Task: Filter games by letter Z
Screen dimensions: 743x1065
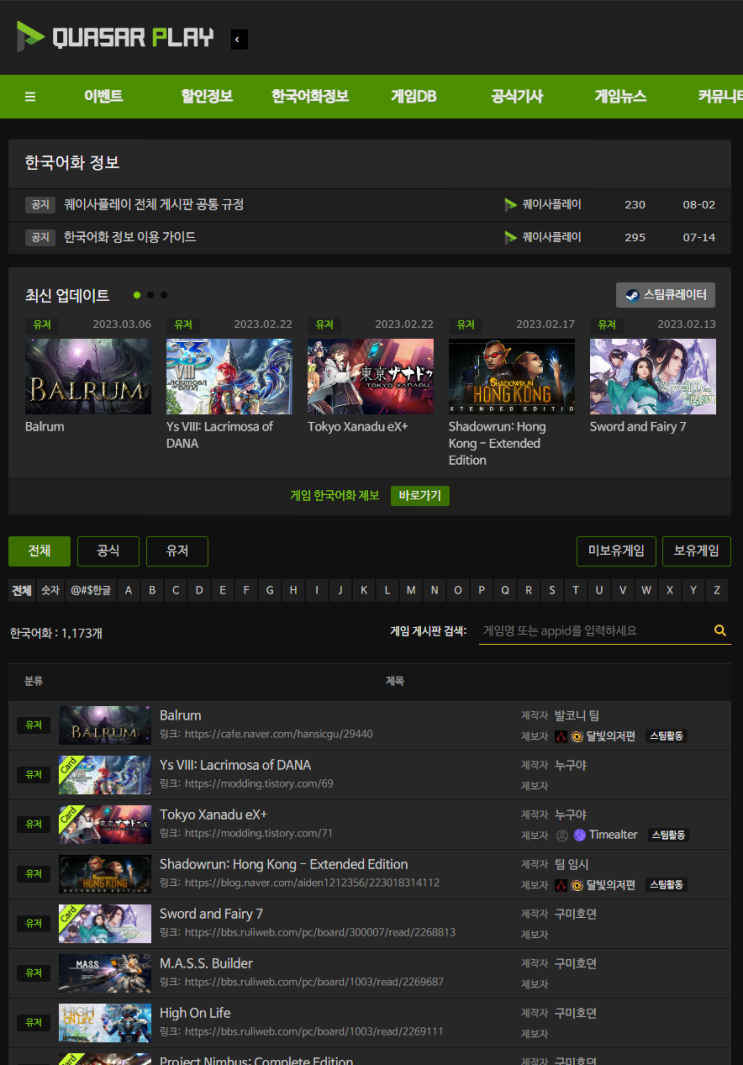Action: coord(717,590)
